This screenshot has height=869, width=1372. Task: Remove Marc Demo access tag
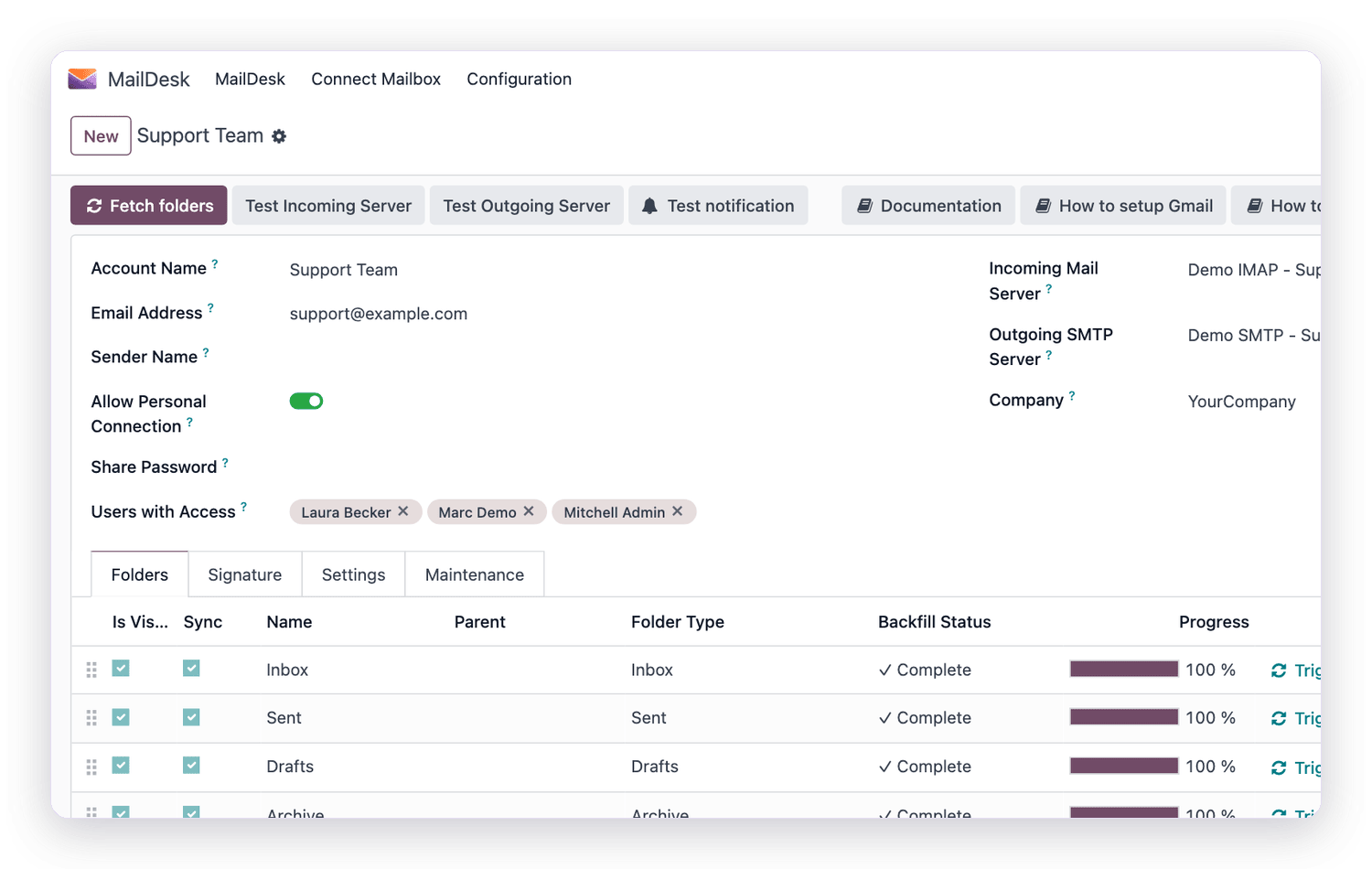[529, 511]
